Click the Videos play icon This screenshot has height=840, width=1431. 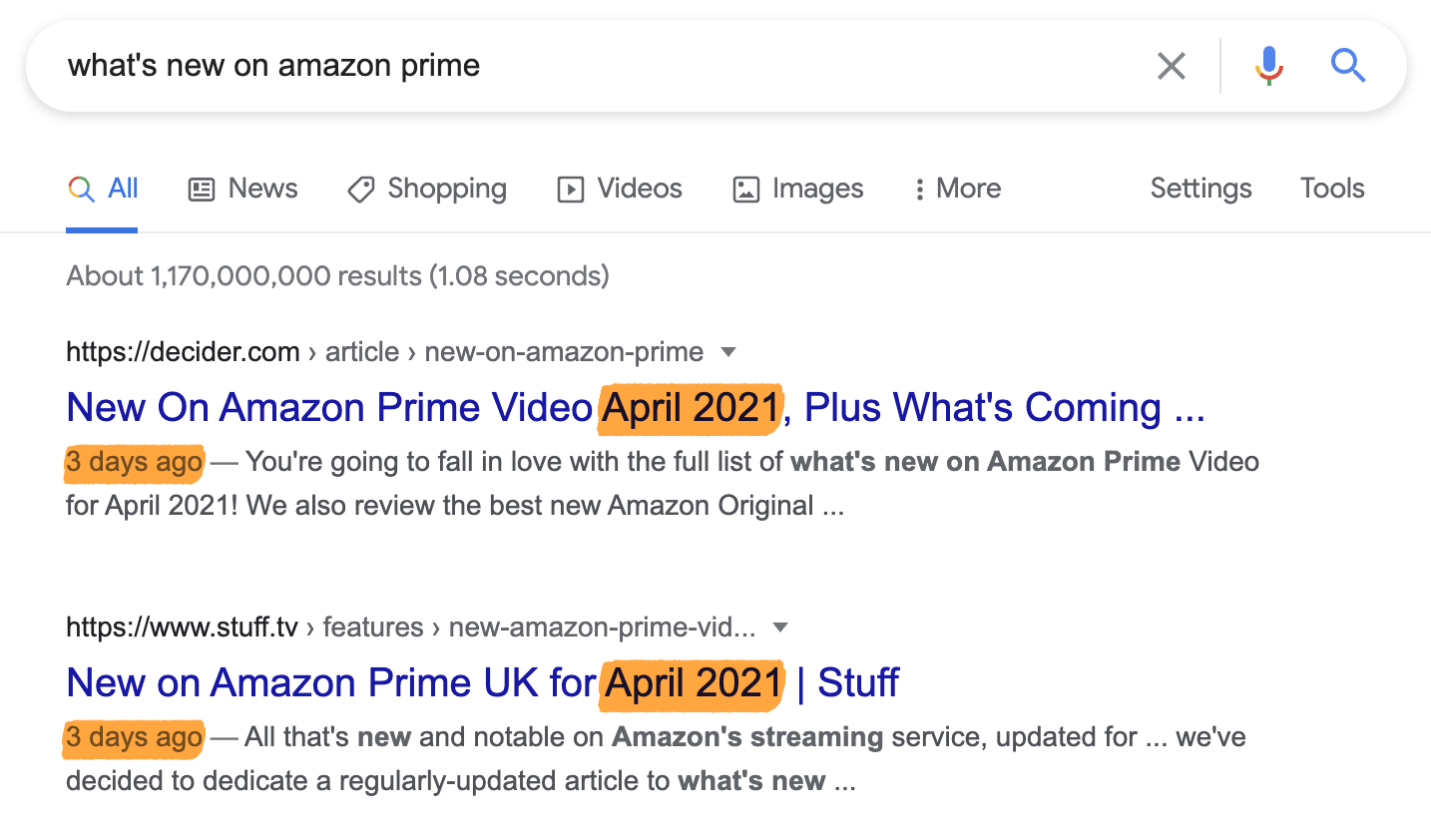[x=570, y=189]
